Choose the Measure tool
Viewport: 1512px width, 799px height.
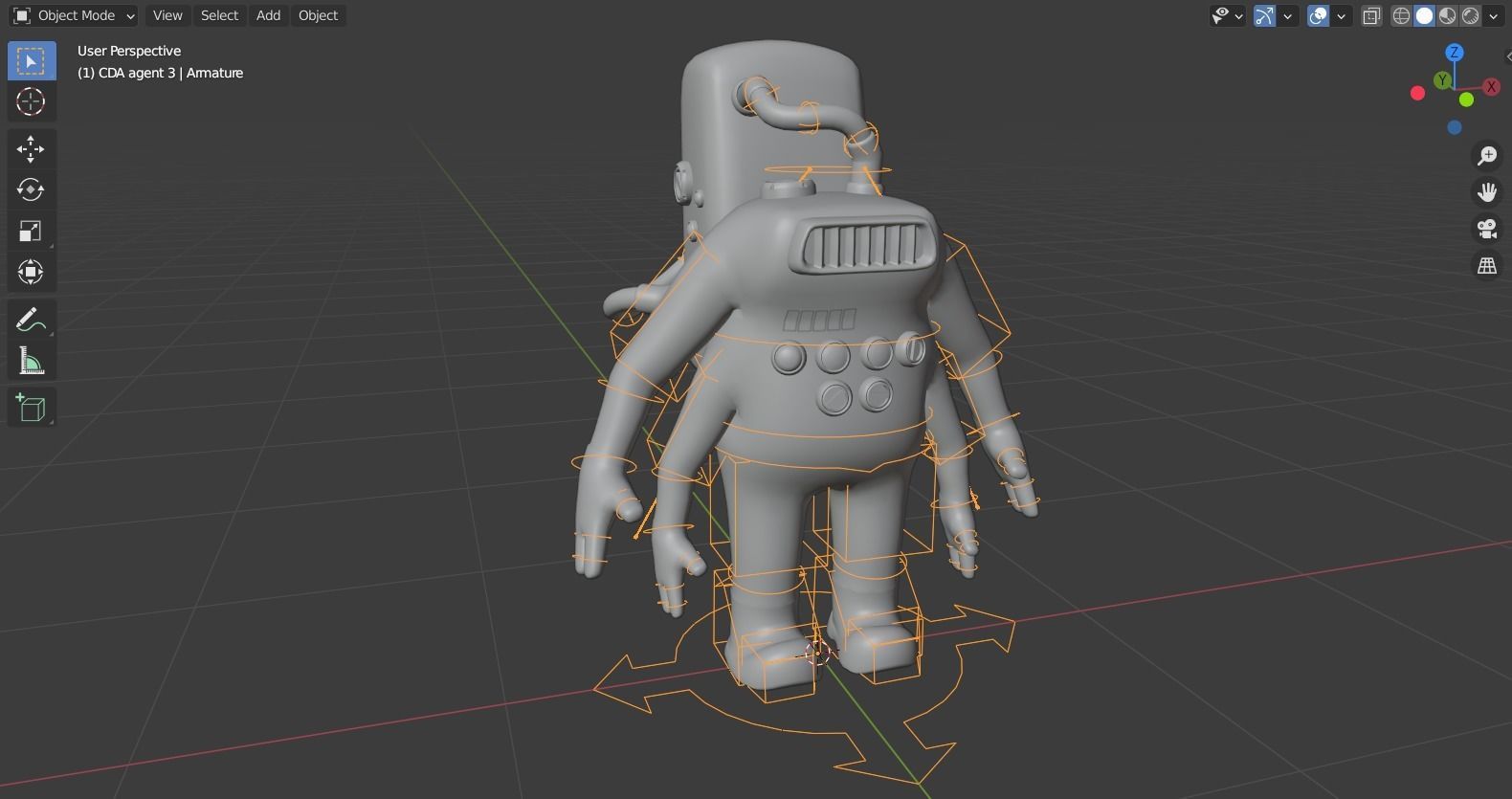tap(31, 361)
